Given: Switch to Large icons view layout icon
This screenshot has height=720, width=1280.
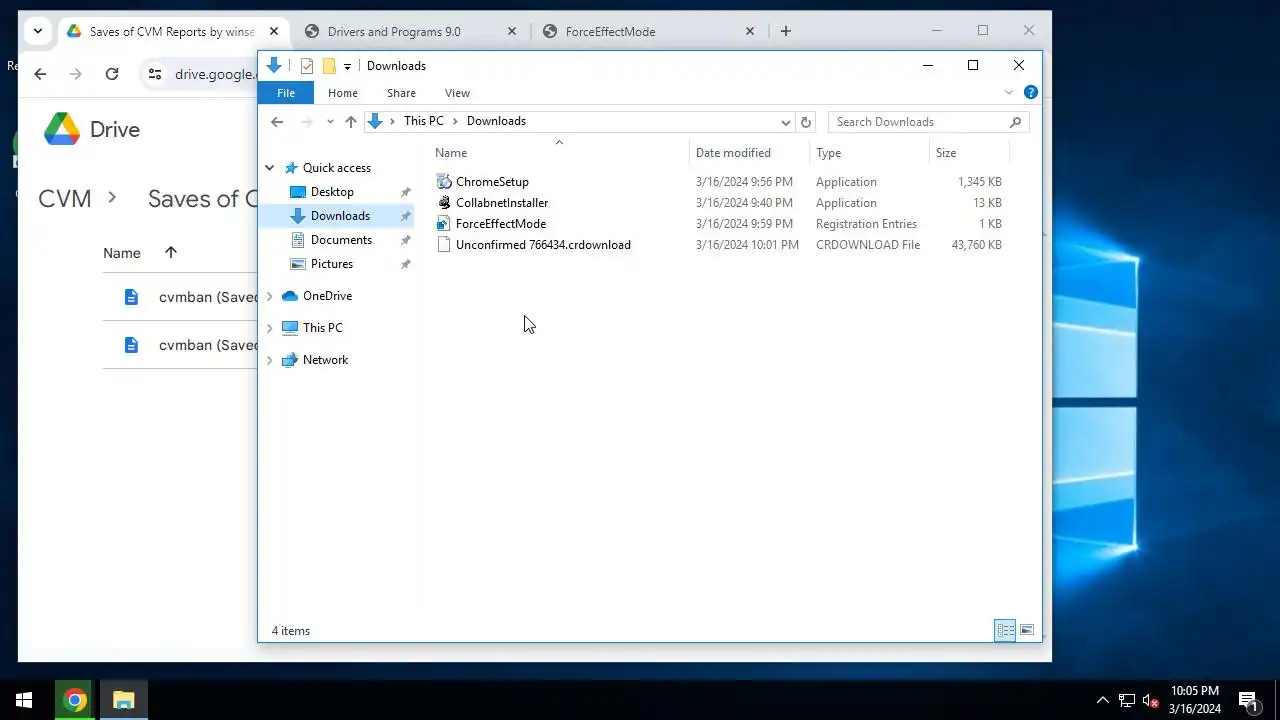Looking at the screenshot, I should coord(1027,630).
